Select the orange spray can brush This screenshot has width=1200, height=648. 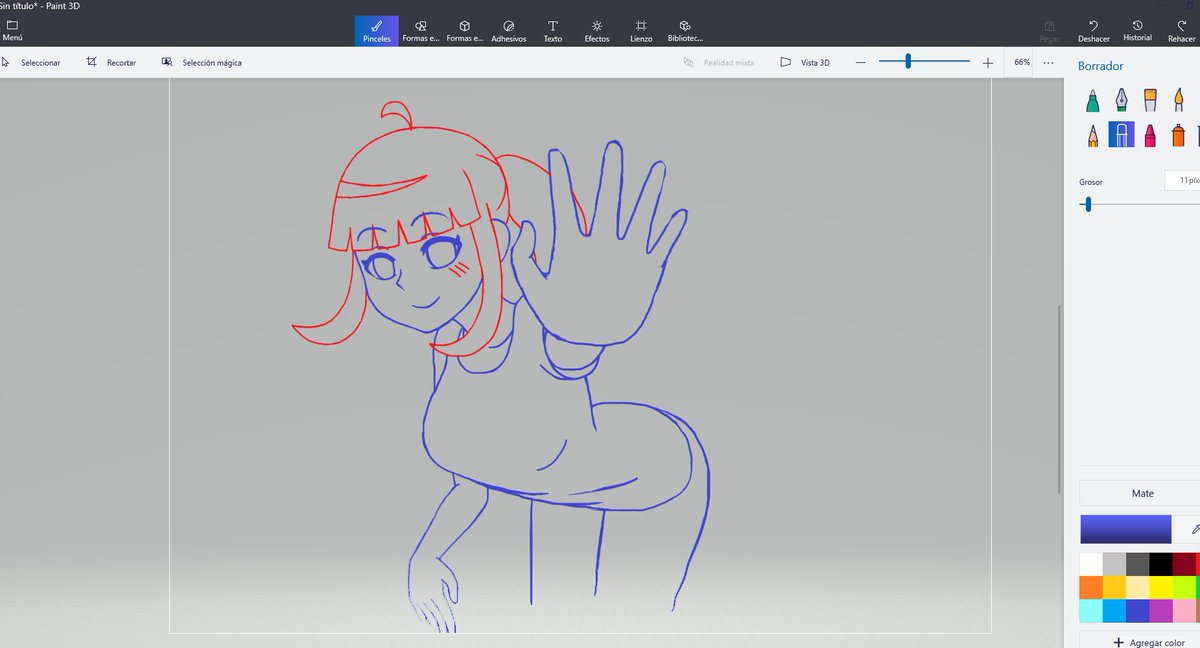pyautogui.click(x=1178, y=135)
